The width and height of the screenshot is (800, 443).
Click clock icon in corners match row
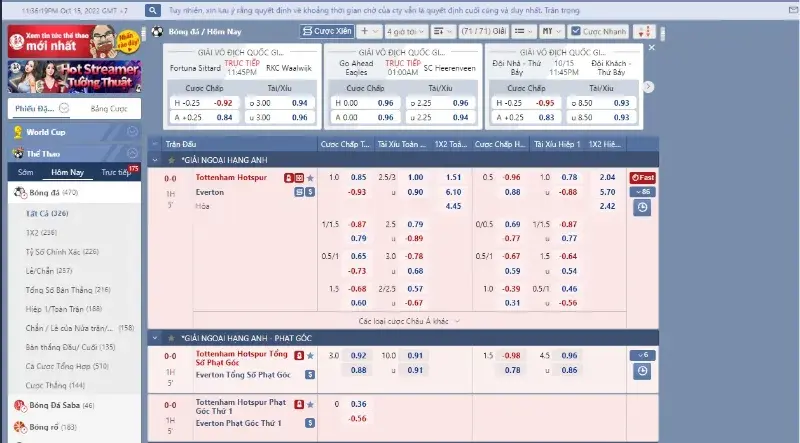click(x=642, y=371)
